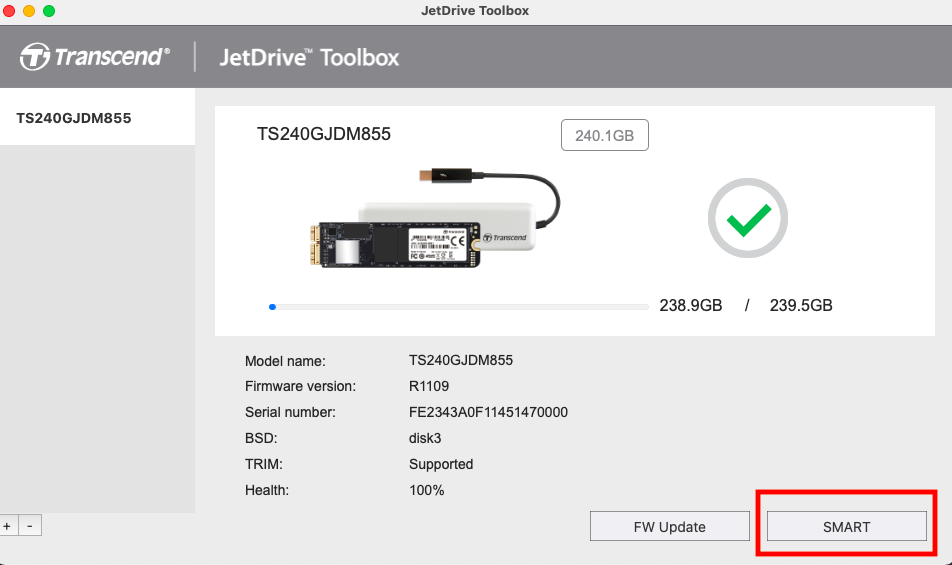Select TS240GJDM855 in the sidebar
952x565 pixels.
tap(97, 117)
